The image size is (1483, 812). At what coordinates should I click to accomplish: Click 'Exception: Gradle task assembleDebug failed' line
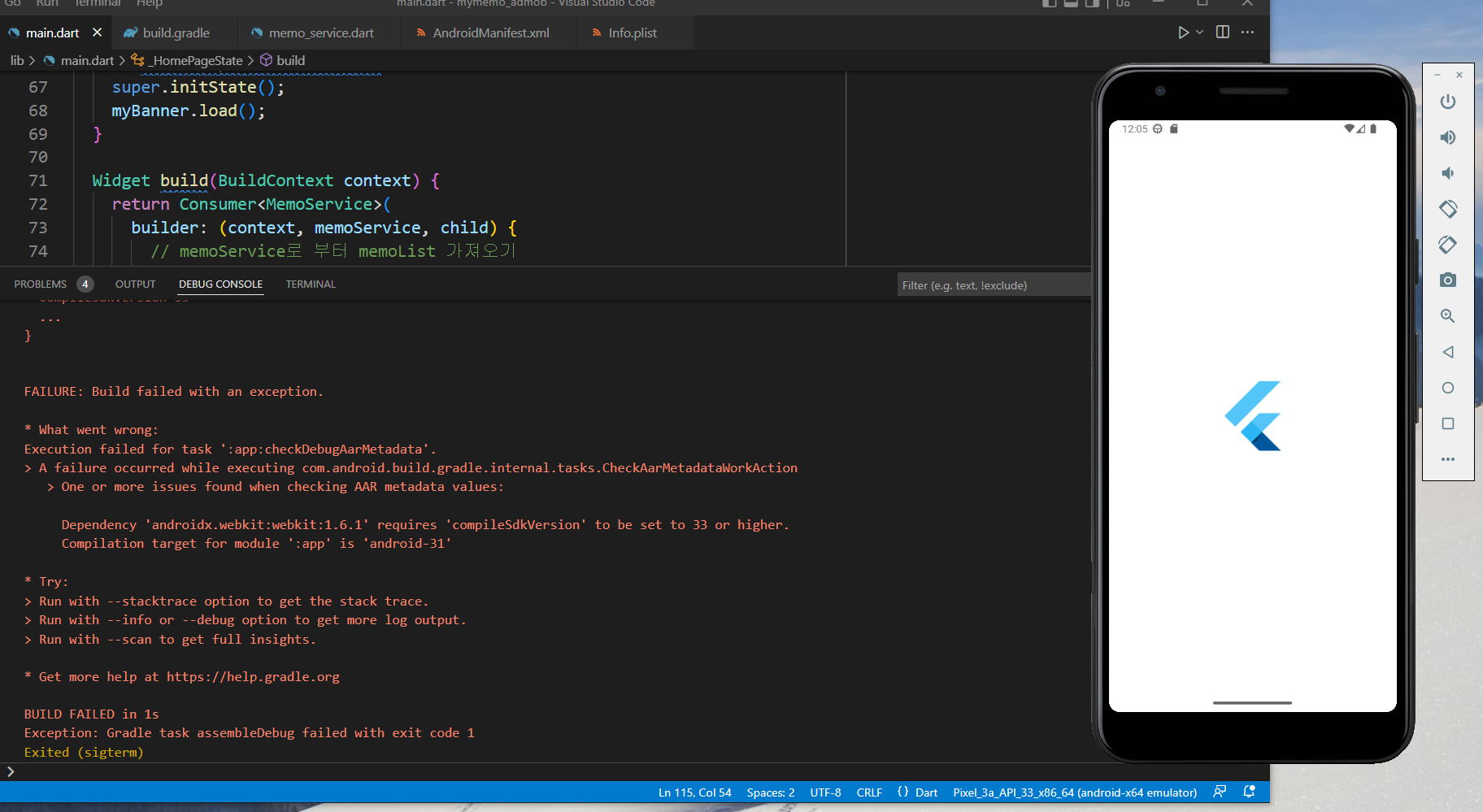pos(249,733)
